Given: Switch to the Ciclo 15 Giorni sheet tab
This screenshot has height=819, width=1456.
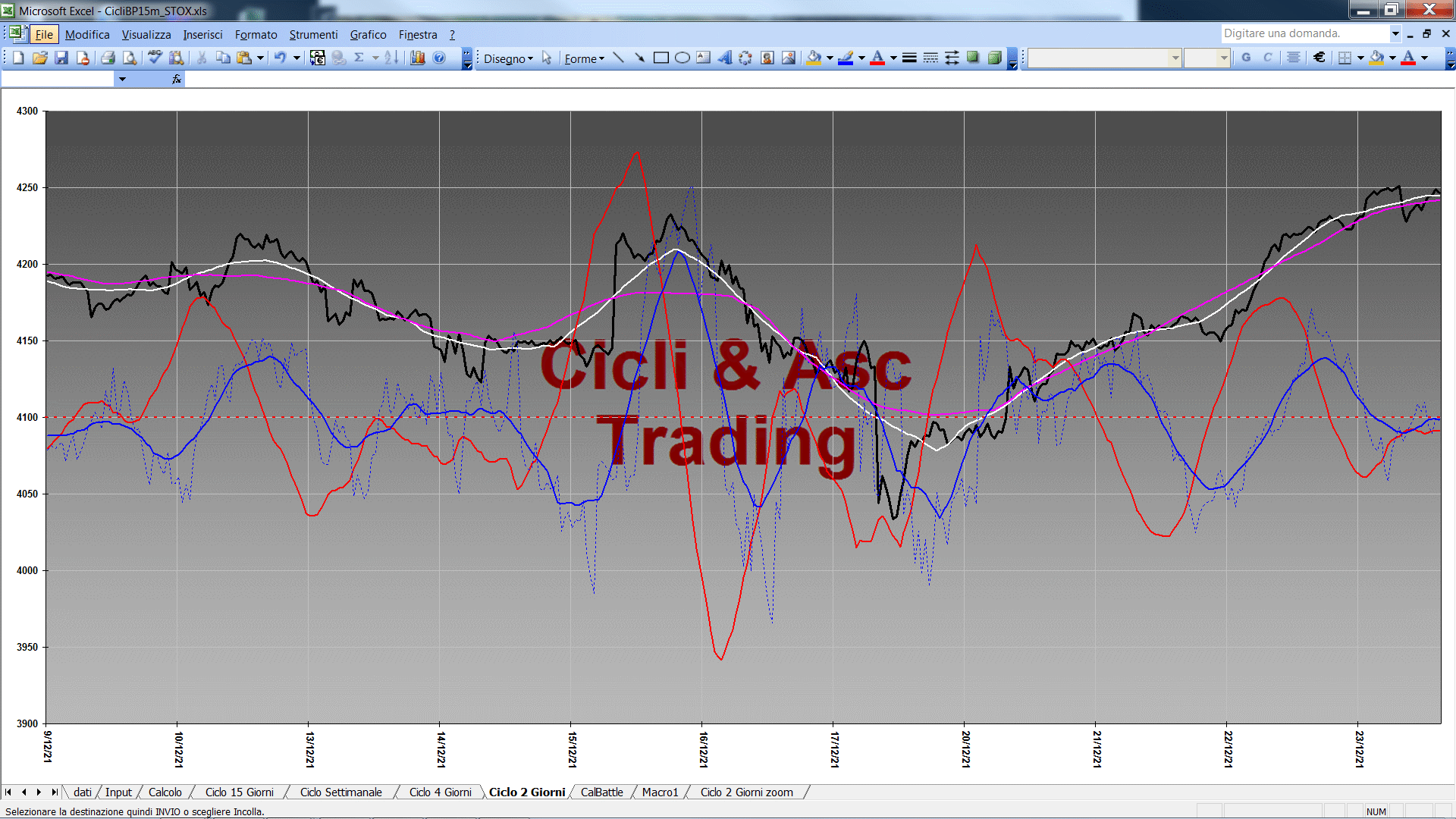Looking at the screenshot, I should pos(239,792).
